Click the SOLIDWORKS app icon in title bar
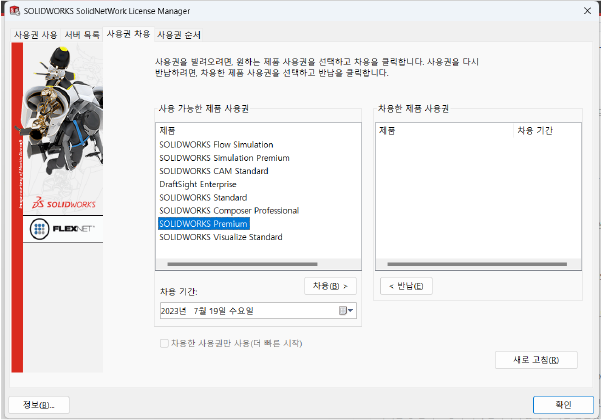 tap(15, 11)
